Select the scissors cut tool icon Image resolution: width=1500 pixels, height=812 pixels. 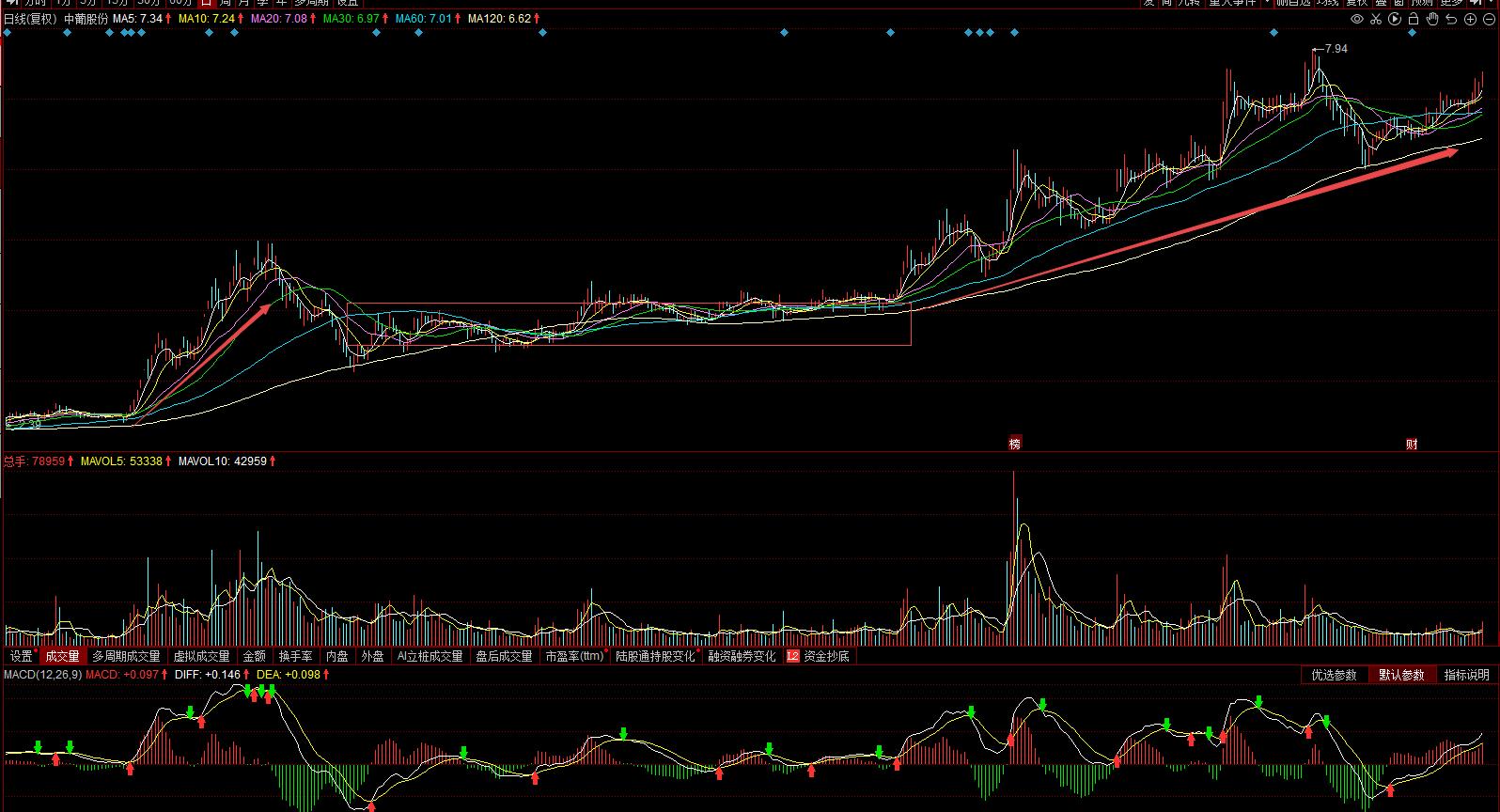point(1376,19)
